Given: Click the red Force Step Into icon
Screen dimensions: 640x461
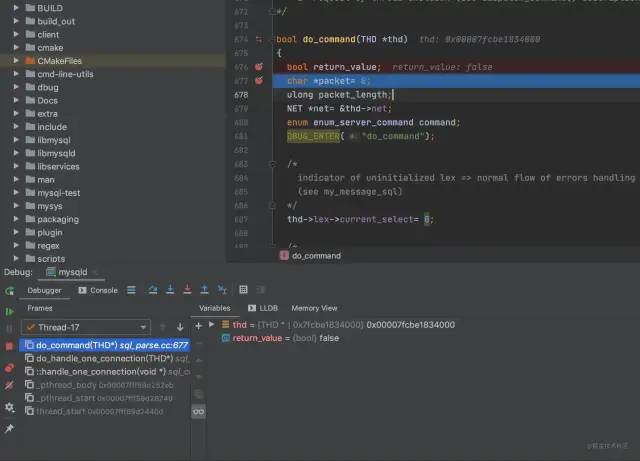Looking at the screenshot, I should tap(187, 290).
